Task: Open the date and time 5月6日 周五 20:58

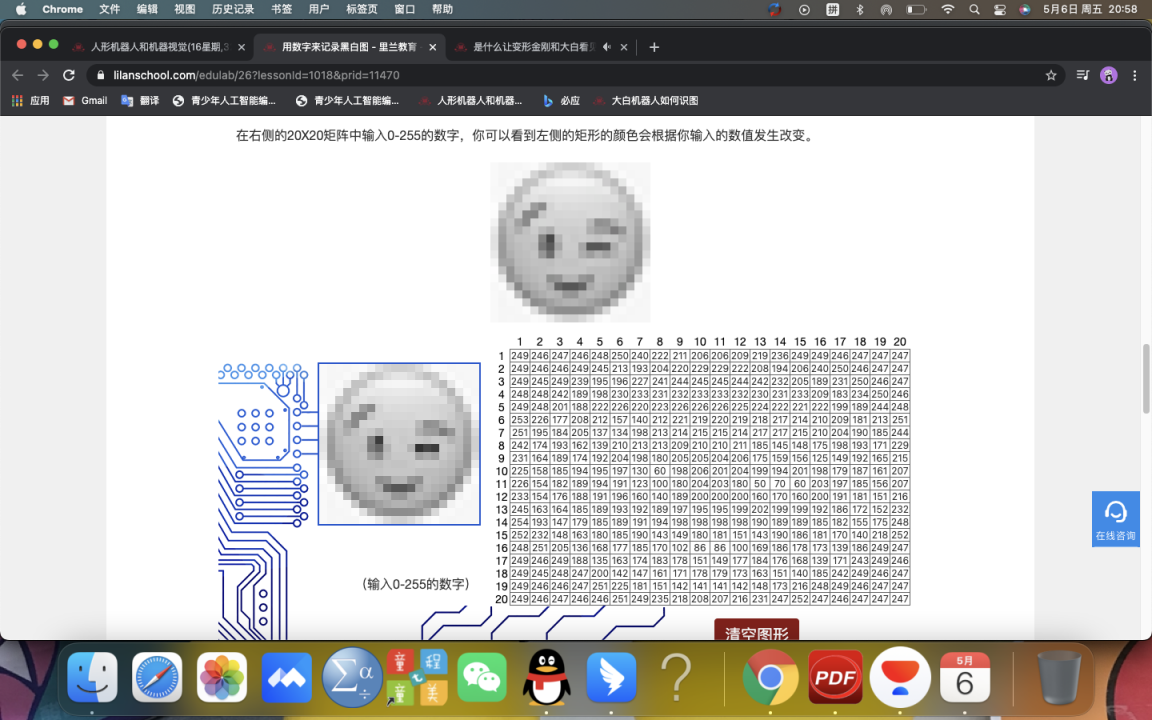Action: (x=1090, y=10)
